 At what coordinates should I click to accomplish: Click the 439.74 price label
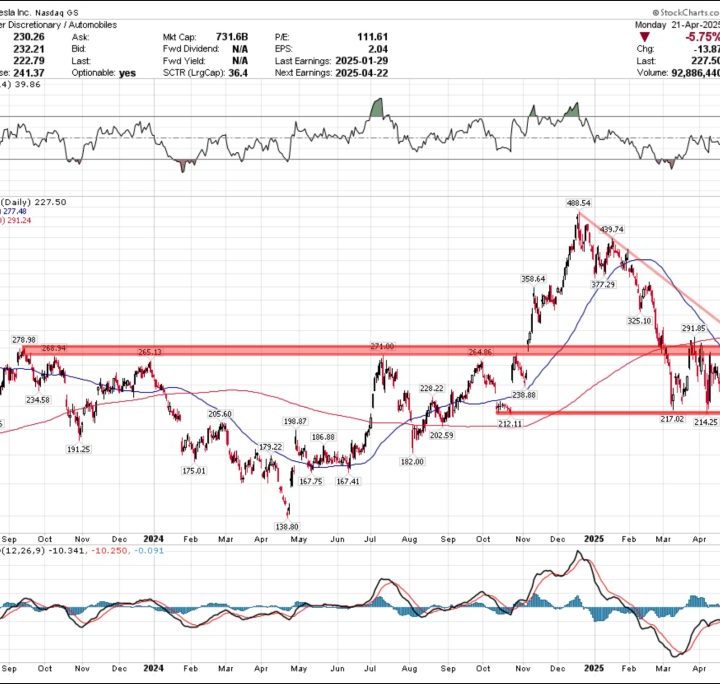(613, 229)
